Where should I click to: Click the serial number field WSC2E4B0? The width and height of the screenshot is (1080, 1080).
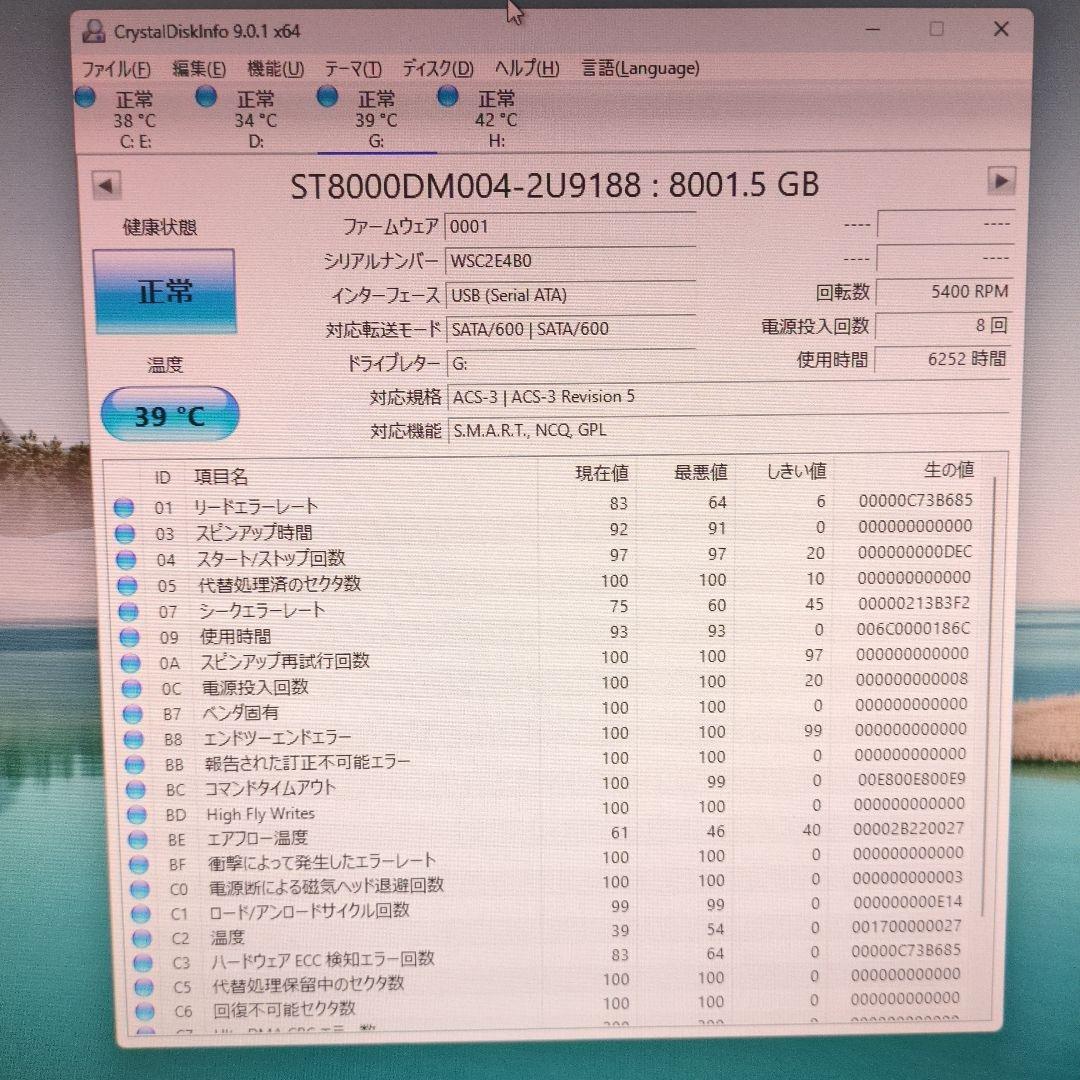[x=570, y=261]
